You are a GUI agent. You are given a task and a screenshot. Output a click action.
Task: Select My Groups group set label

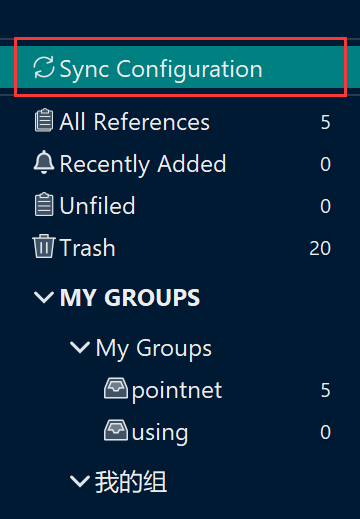(x=154, y=349)
